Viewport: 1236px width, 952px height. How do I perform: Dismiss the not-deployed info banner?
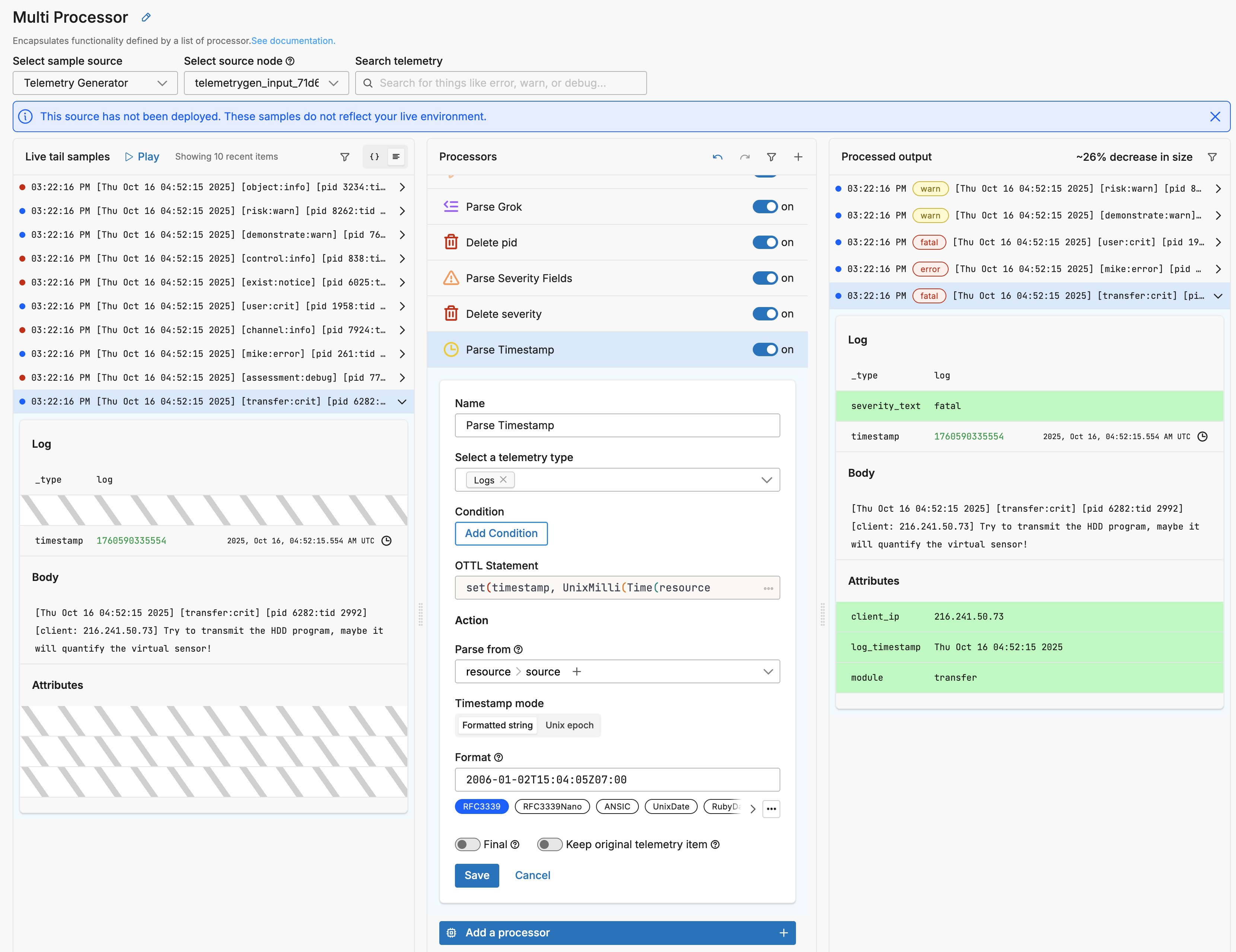tap(1214, 116)
